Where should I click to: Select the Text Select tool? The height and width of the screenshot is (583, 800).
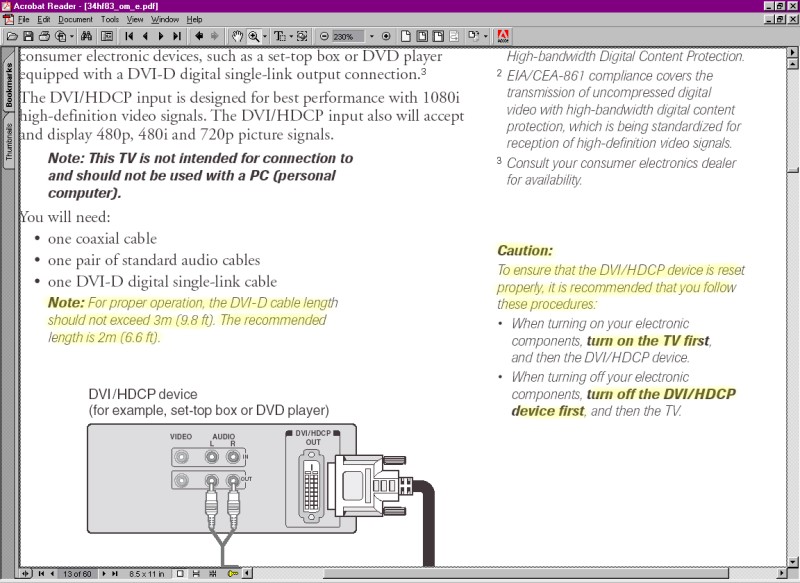279,36
